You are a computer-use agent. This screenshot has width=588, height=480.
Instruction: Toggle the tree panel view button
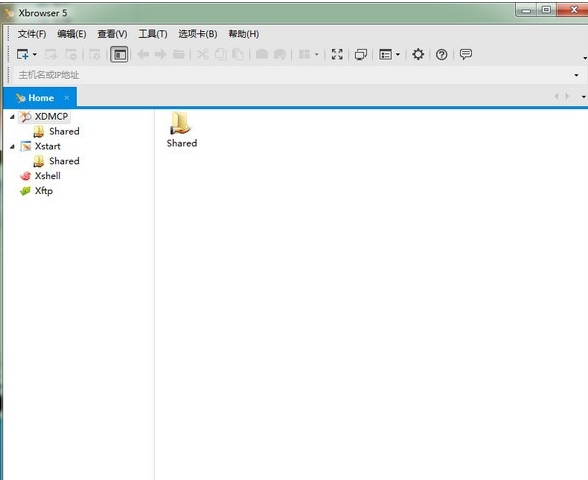point(119,55)
